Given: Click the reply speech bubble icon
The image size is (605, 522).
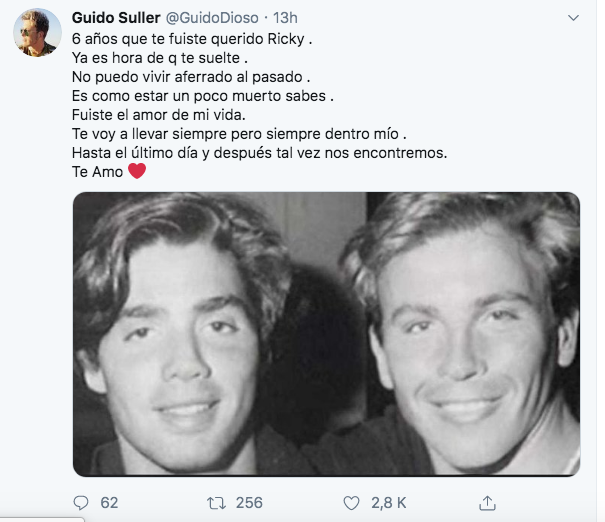Looking at the screenshot, I should pos(81,503).
